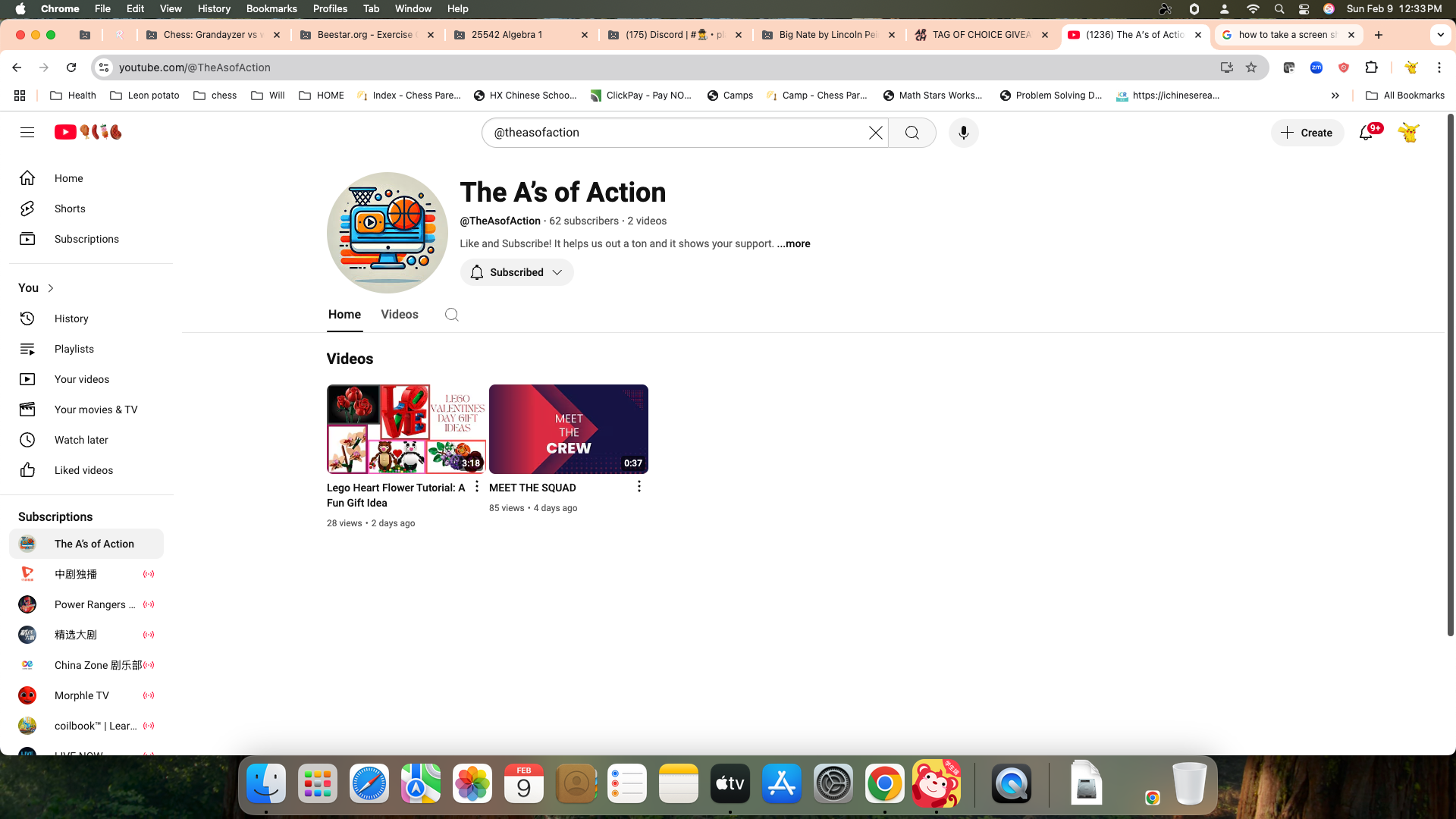
Task: Open History in the sidebar
Action: tap(86, 318)
